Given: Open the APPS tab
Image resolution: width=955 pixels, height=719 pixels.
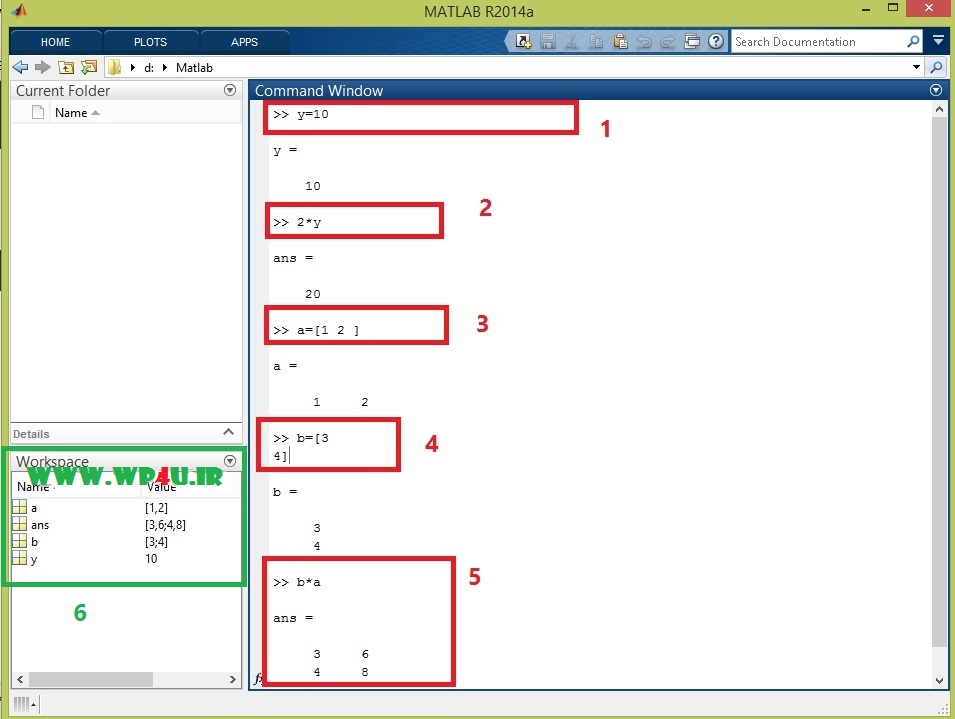Looking at the screenshot, I should (244, 42).
